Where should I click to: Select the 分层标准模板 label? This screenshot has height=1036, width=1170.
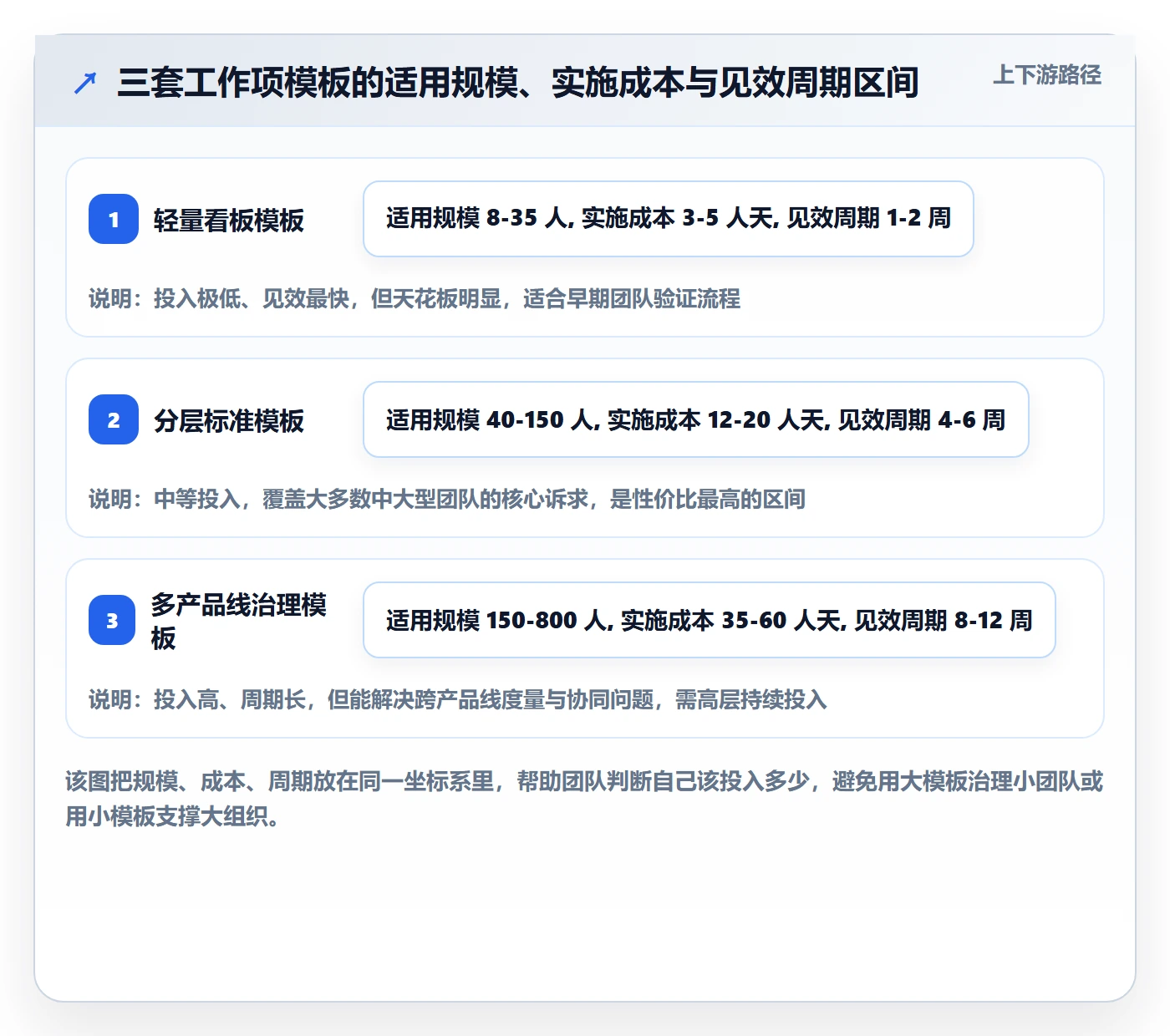(229, 420)
